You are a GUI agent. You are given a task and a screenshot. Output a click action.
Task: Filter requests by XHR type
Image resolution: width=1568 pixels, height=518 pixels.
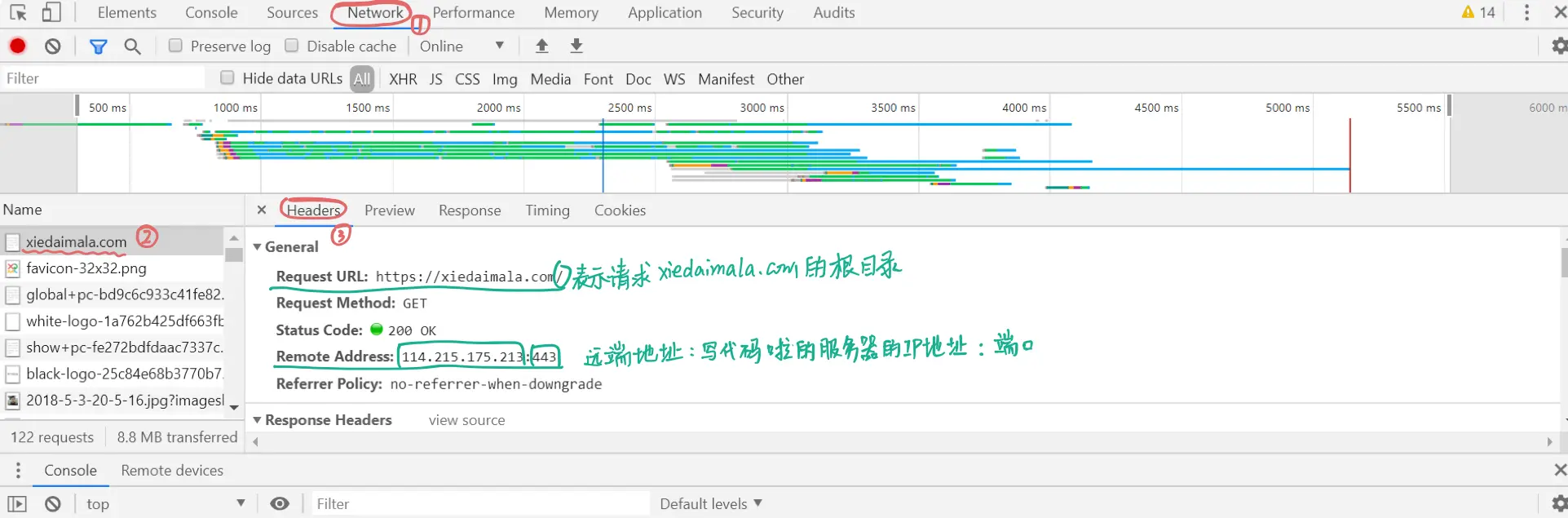point(403,79)
